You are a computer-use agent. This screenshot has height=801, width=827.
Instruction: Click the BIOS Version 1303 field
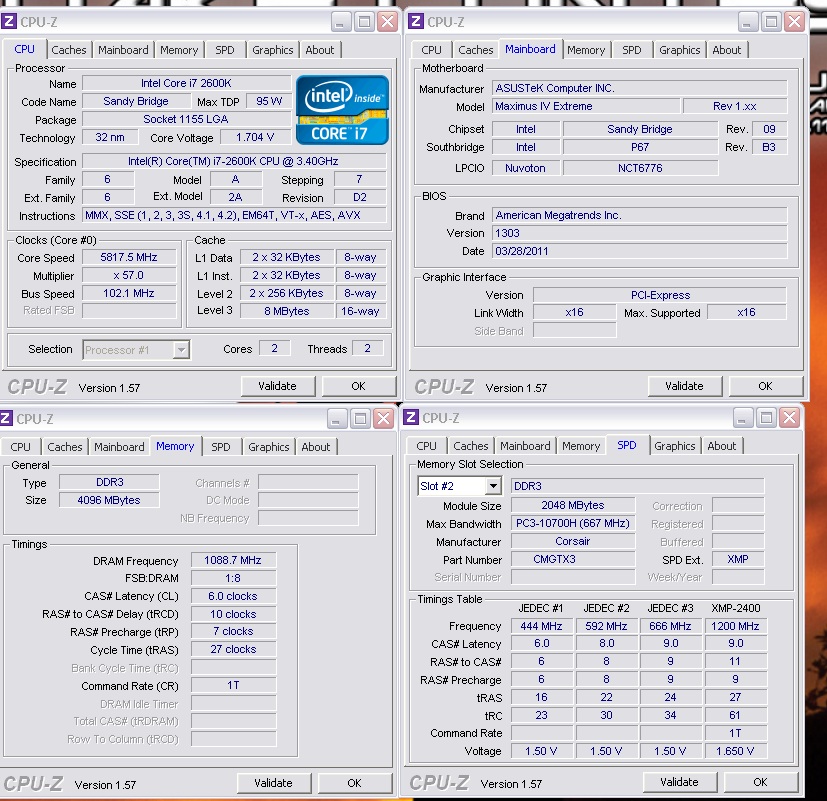[639, 233]
